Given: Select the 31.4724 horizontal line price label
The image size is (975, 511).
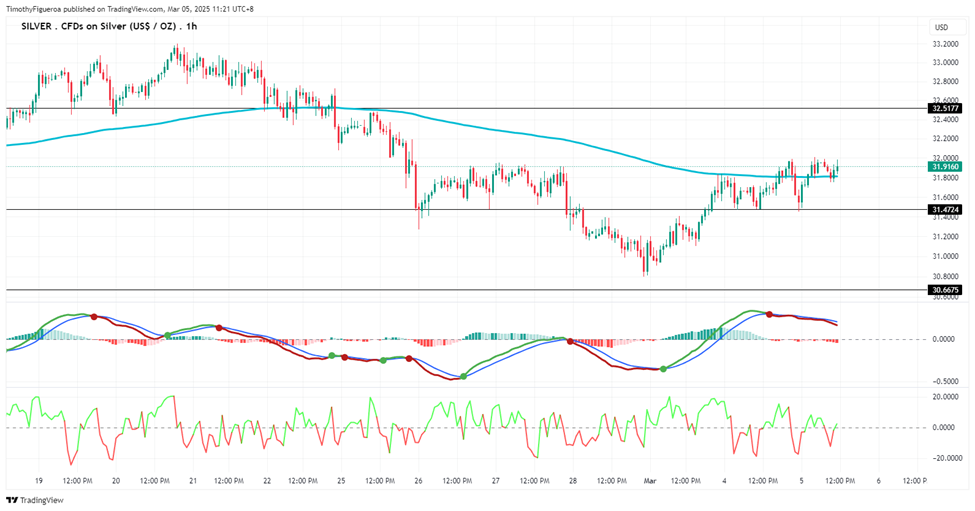Looking at the screenshot, I should point(946,209).
